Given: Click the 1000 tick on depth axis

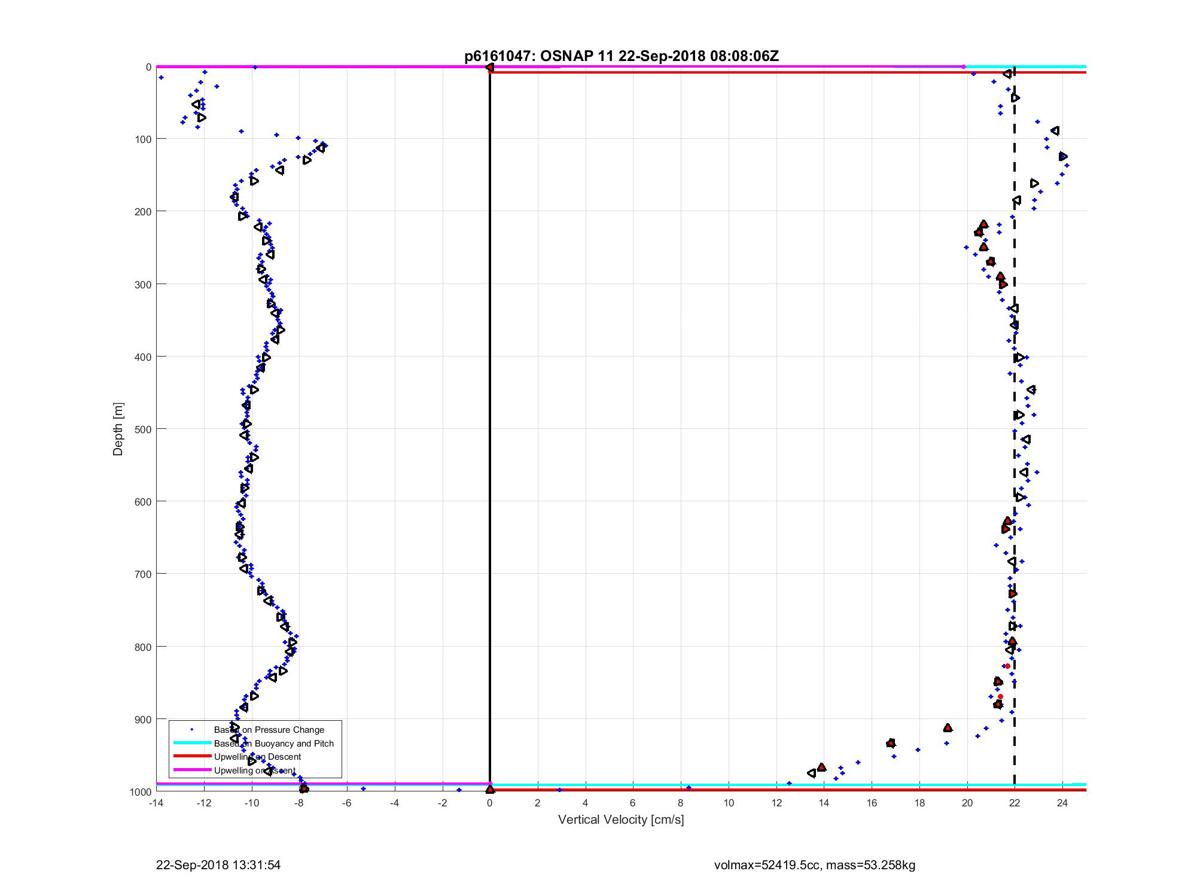Looking at the screenshot, I should [139, 792].
